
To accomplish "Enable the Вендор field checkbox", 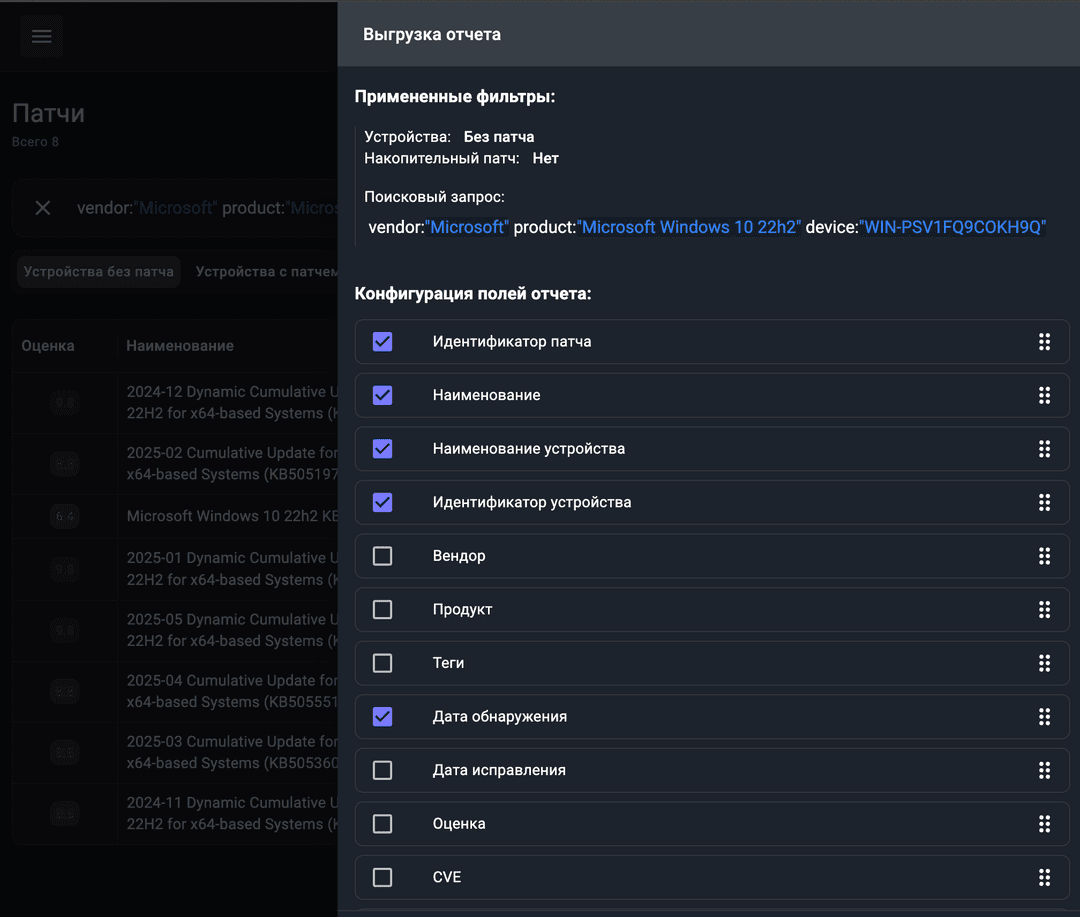I will click(x=382, y=556).
